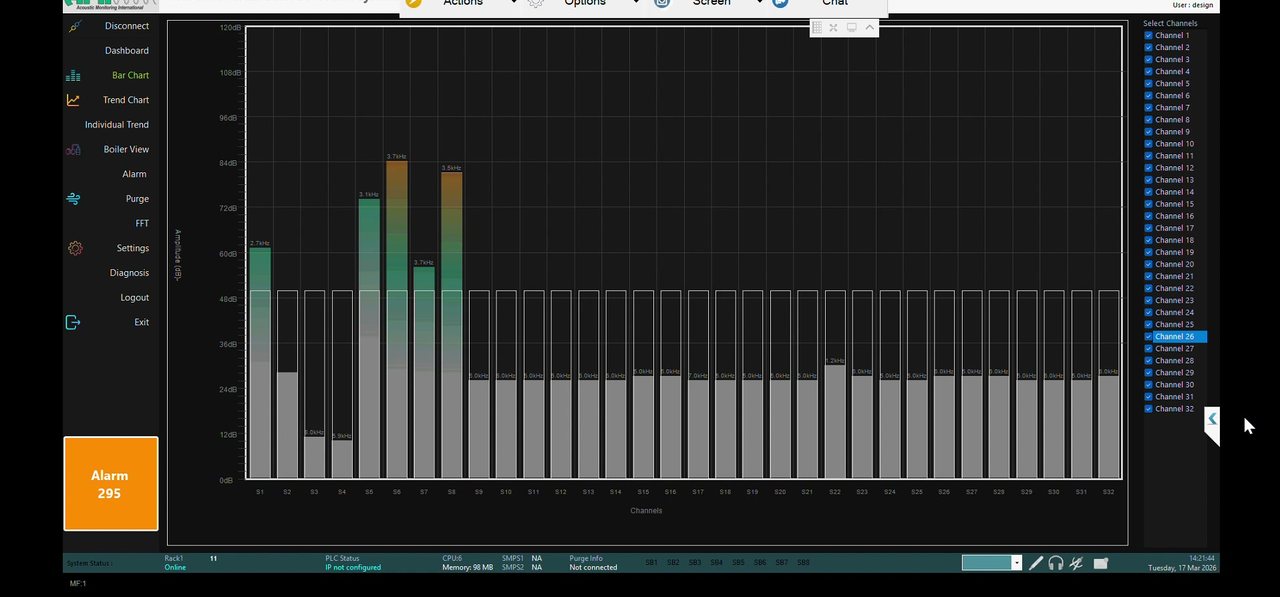Click the Boiler View icon
This screenshot has width=1280, height=597.
tap(73, 149)
